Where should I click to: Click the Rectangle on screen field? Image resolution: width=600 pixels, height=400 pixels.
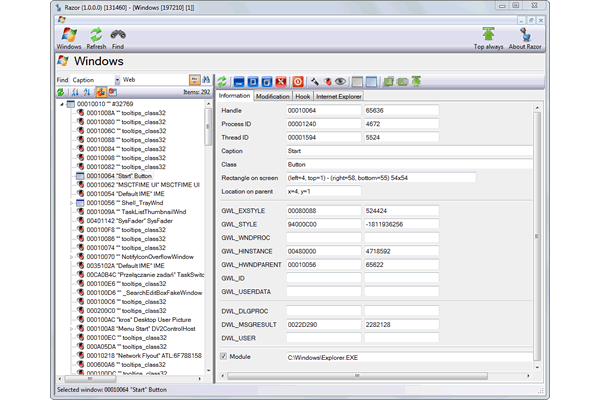381,178
